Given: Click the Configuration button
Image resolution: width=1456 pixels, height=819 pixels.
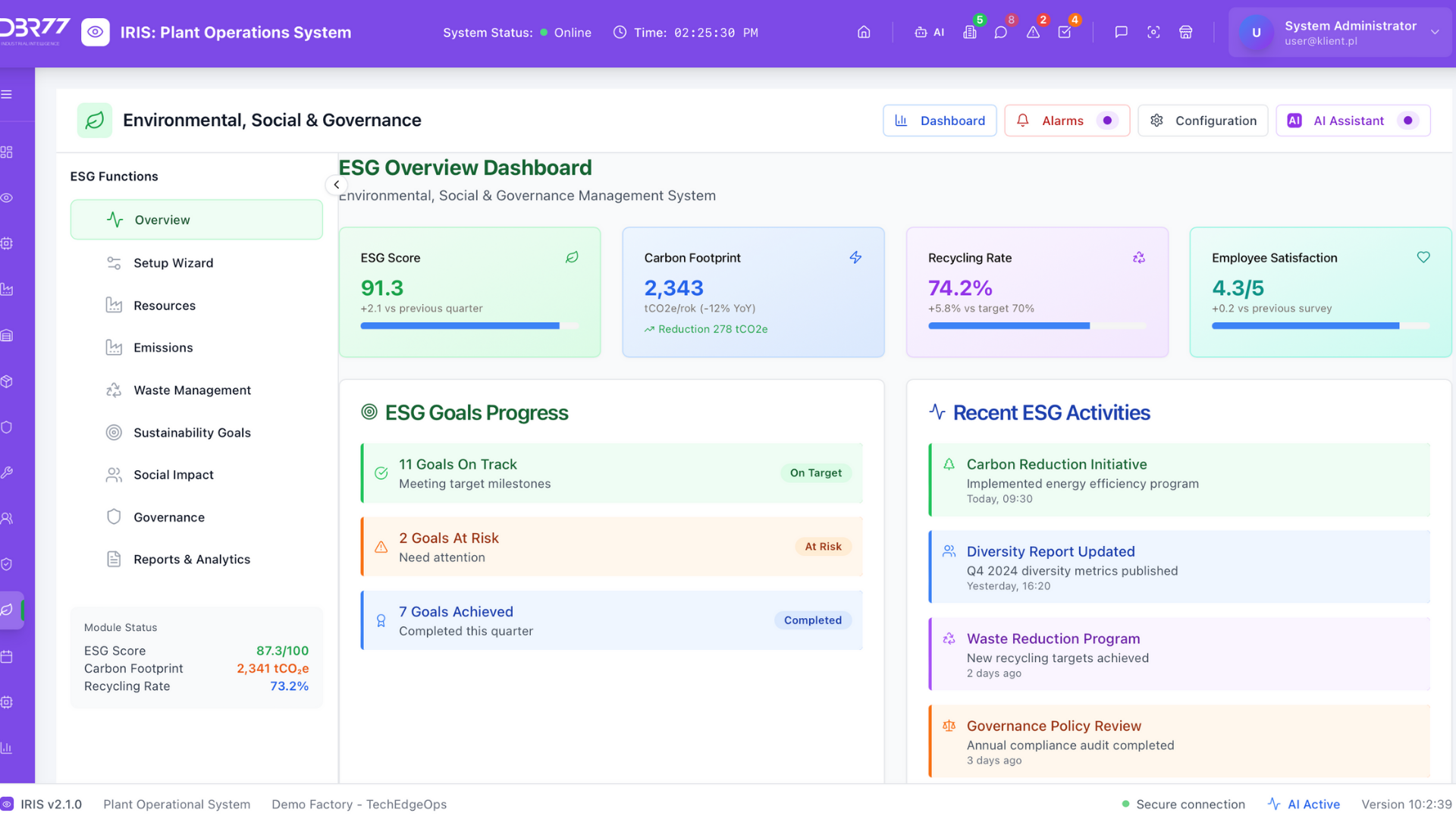Looking at the screenshot, I should pyautogui.click(x=1203, y=121).
